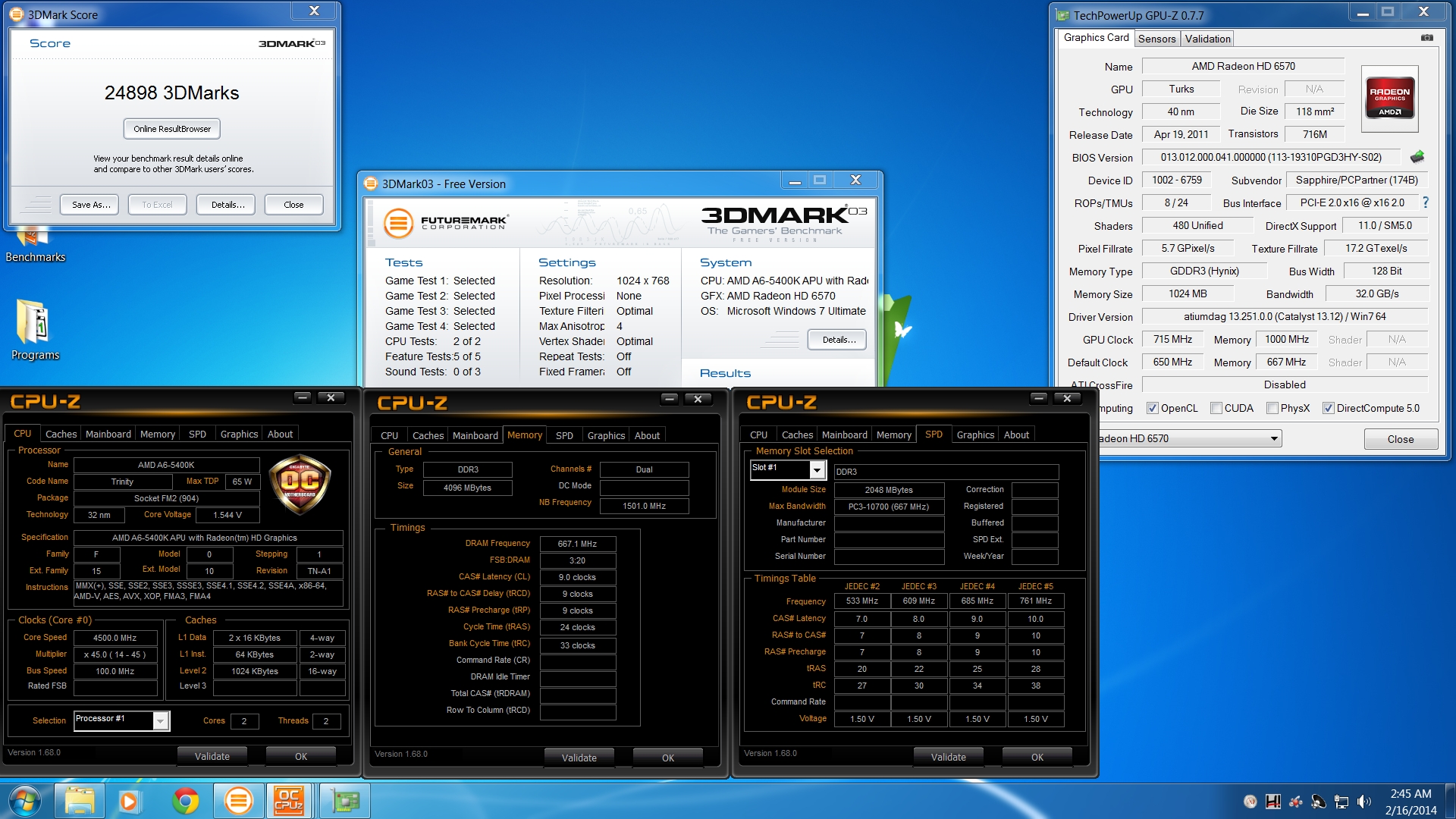Open the Programs desktop folder icon
This screenshot has width=1456, height=819.
[35, 330]
